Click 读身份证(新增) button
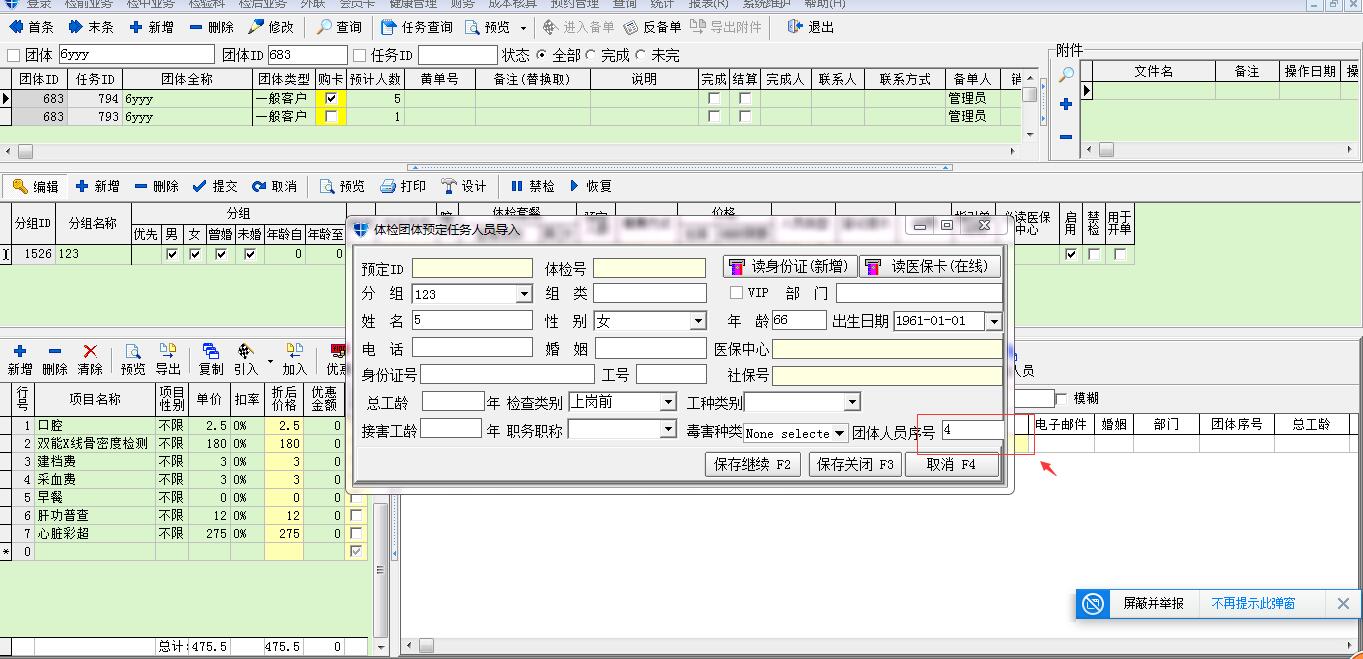Screen dimensions: 1363x659 pos(789,266)
